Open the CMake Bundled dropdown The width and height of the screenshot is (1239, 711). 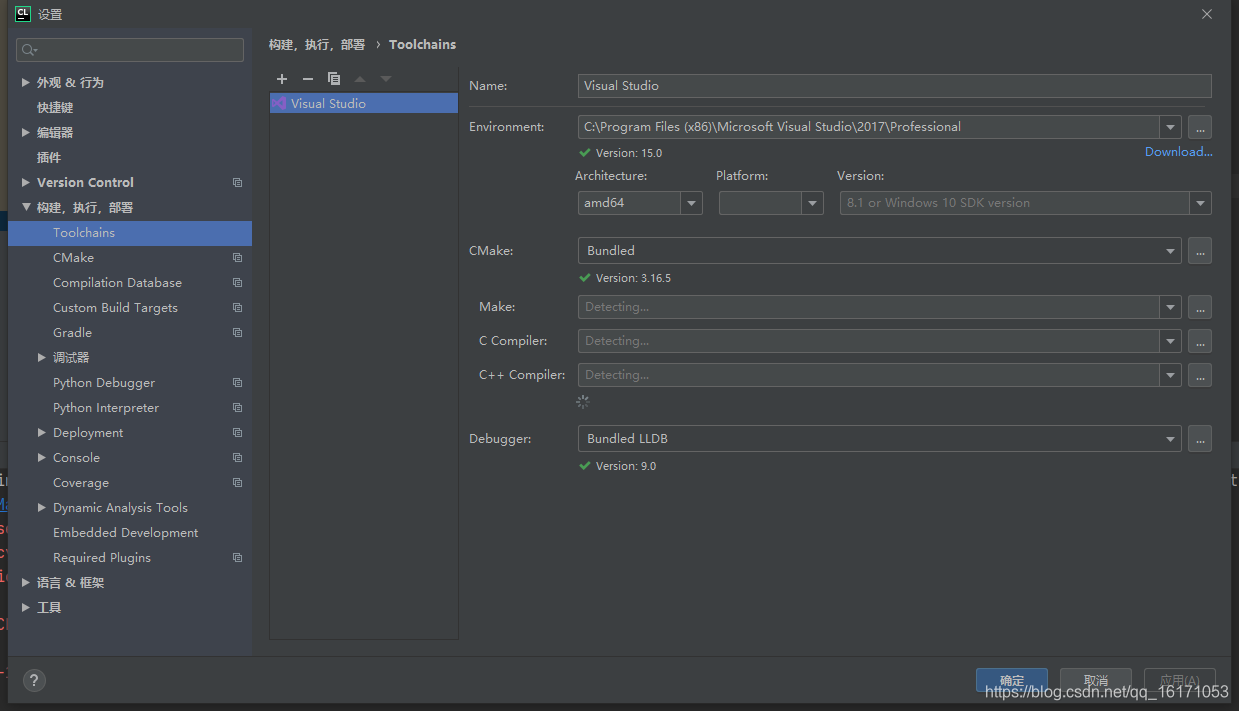[1170, 251]
